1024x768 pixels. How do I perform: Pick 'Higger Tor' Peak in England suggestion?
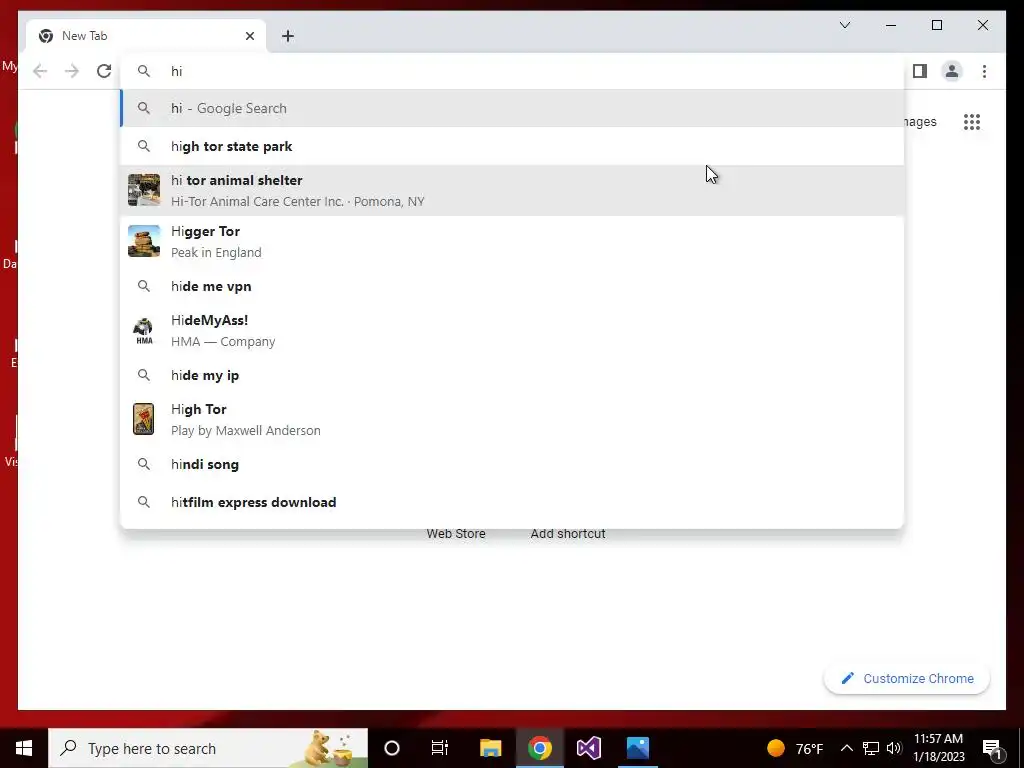click(513, 242)
